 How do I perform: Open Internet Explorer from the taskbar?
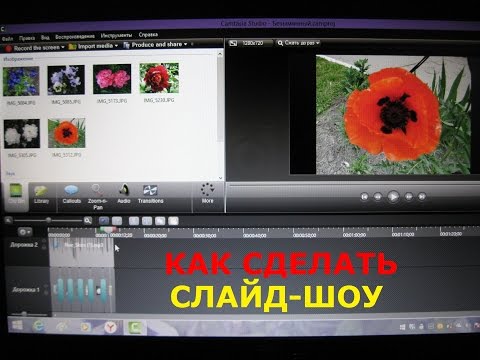coord(38,326)
